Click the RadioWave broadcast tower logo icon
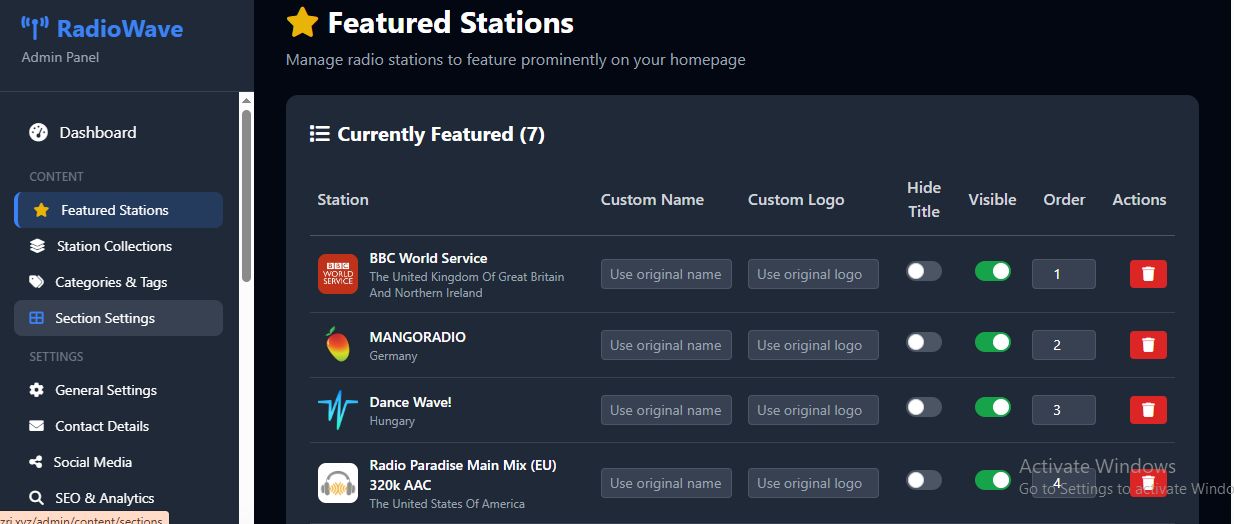This screenshot has height=524, width=1234. [35, 28]
